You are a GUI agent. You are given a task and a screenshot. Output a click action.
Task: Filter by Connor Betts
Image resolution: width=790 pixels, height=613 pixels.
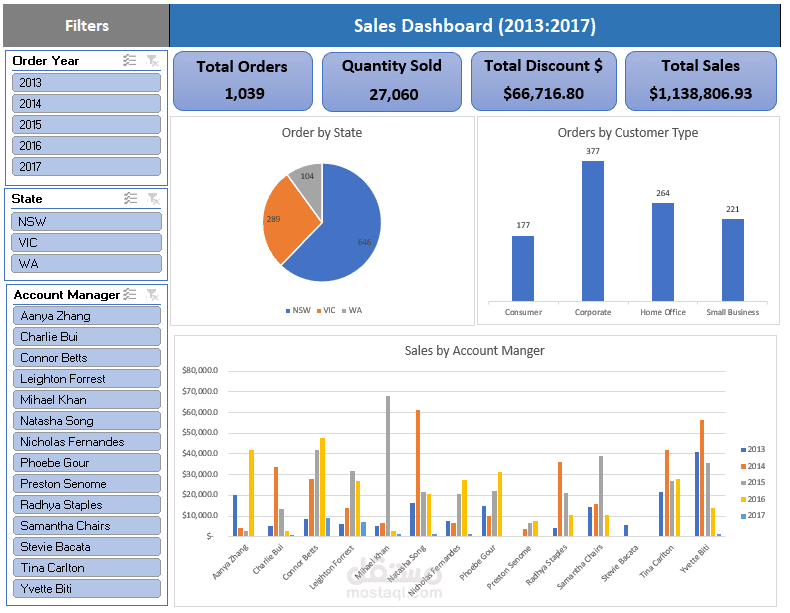(x=87, y=358)
